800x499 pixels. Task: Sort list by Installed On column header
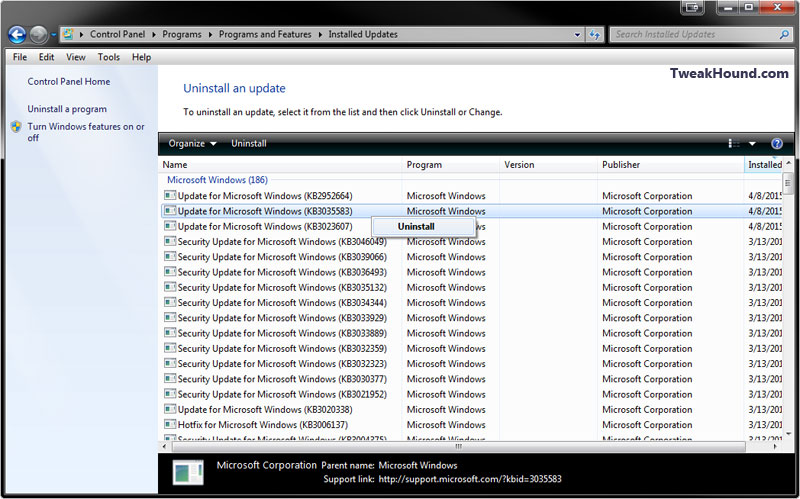click(763, 165)
